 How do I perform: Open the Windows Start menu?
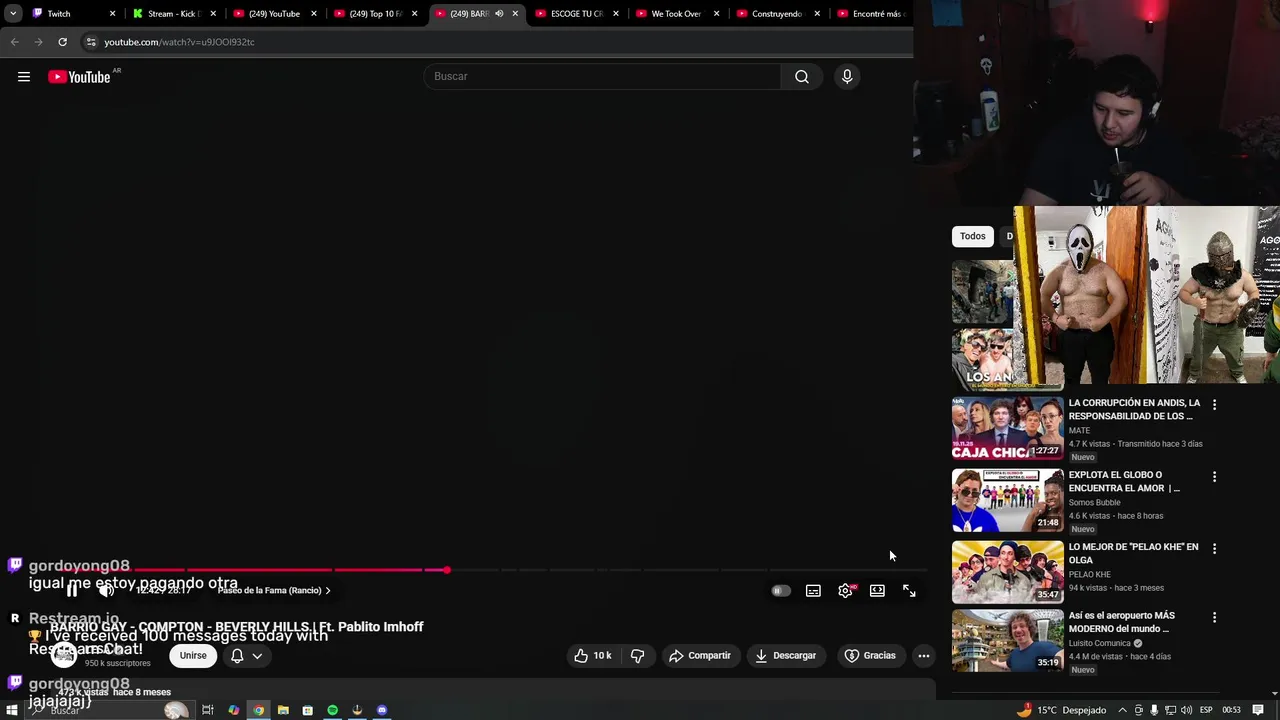tap(12, 710)
